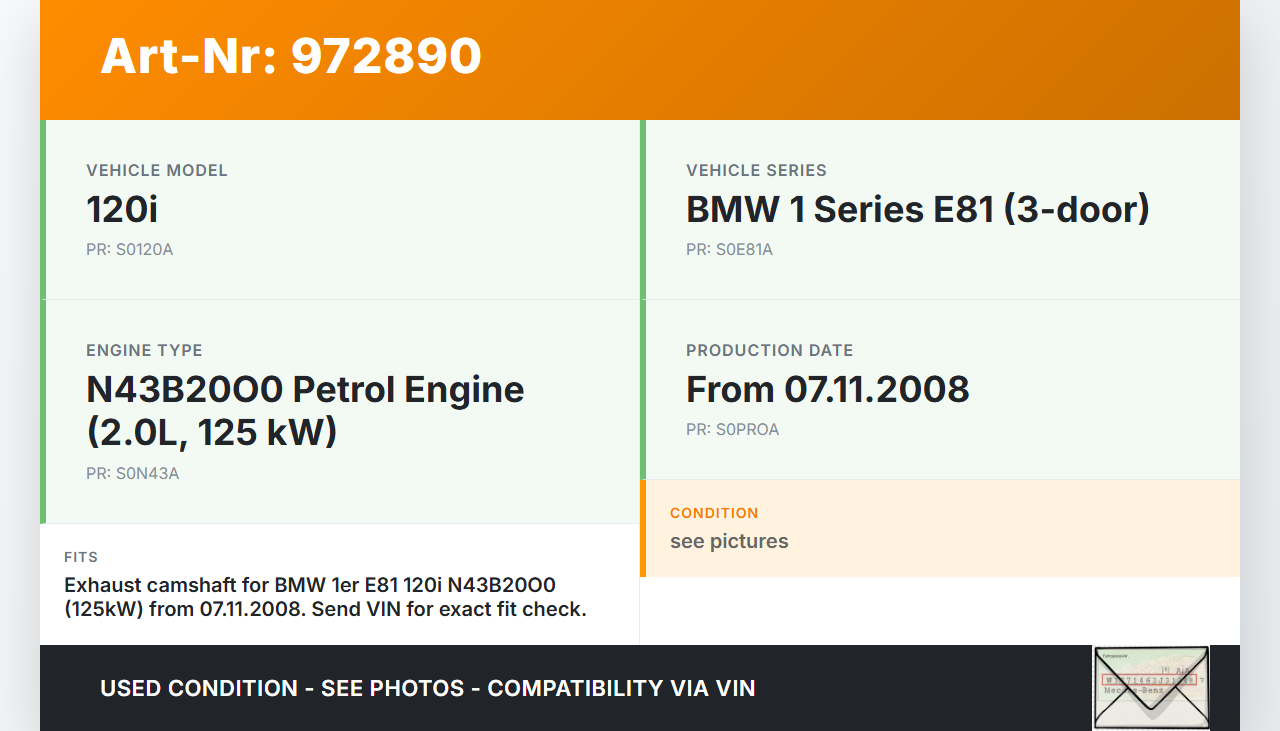Select the BMW 1 Series E81 (3-door) title
The height and width of the screenshot is (731, 1280).
[917, 210]
